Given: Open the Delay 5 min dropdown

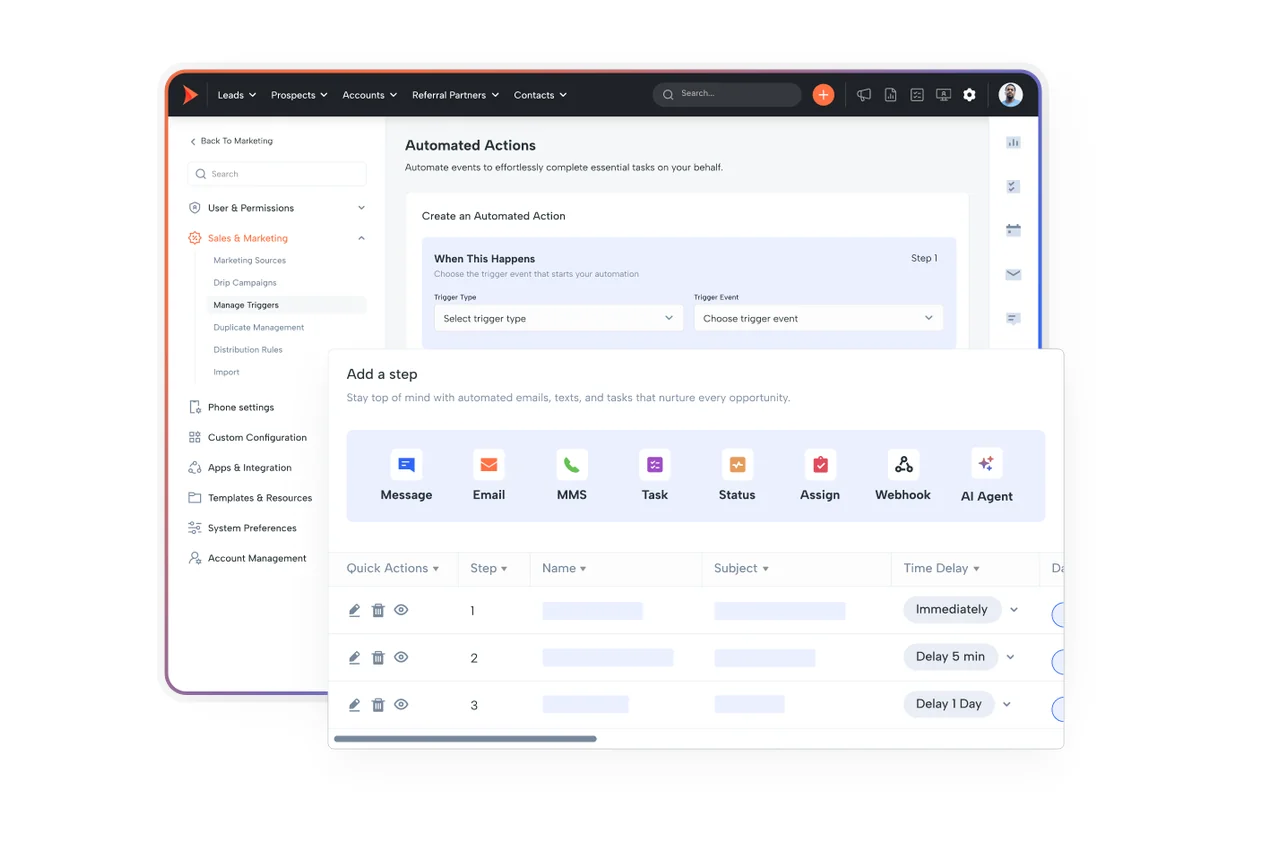Looking at the screenshot, I should point(960,656).
